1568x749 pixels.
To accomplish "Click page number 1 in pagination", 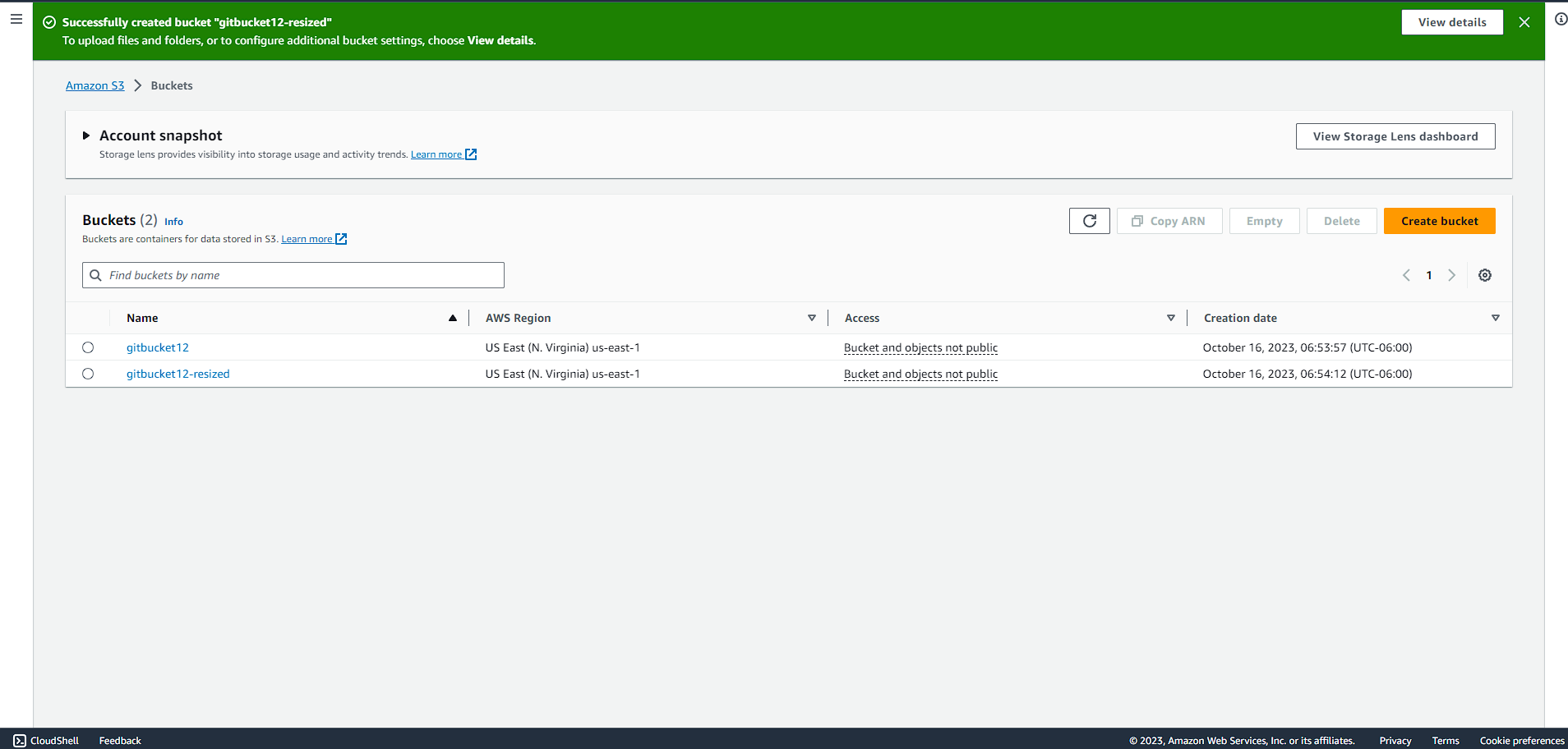I will (x=1429, y=275).
